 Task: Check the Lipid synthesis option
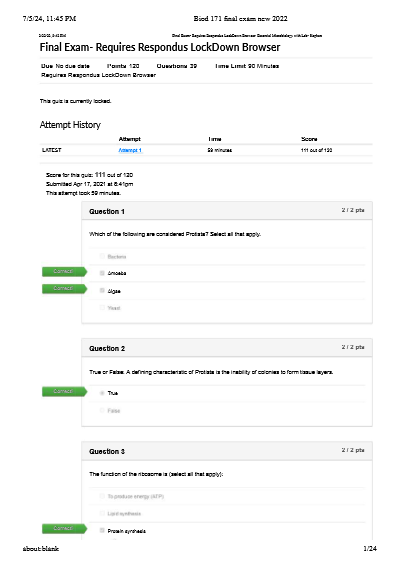pyautogui.click(x=102, y=513)
